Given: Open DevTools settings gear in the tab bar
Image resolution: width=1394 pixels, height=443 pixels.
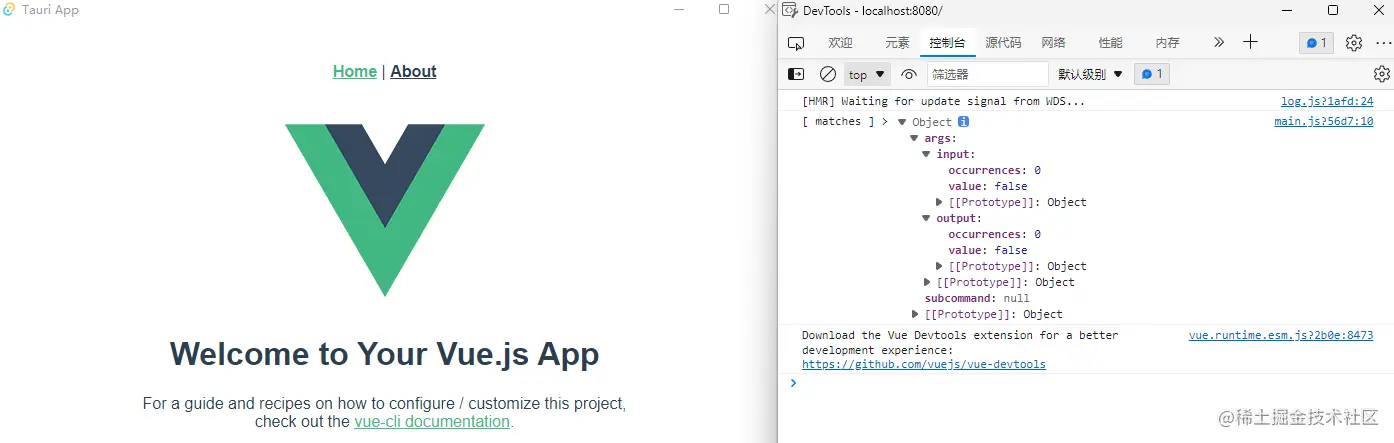Looking at the screenshot, I should click(1354, 43).
